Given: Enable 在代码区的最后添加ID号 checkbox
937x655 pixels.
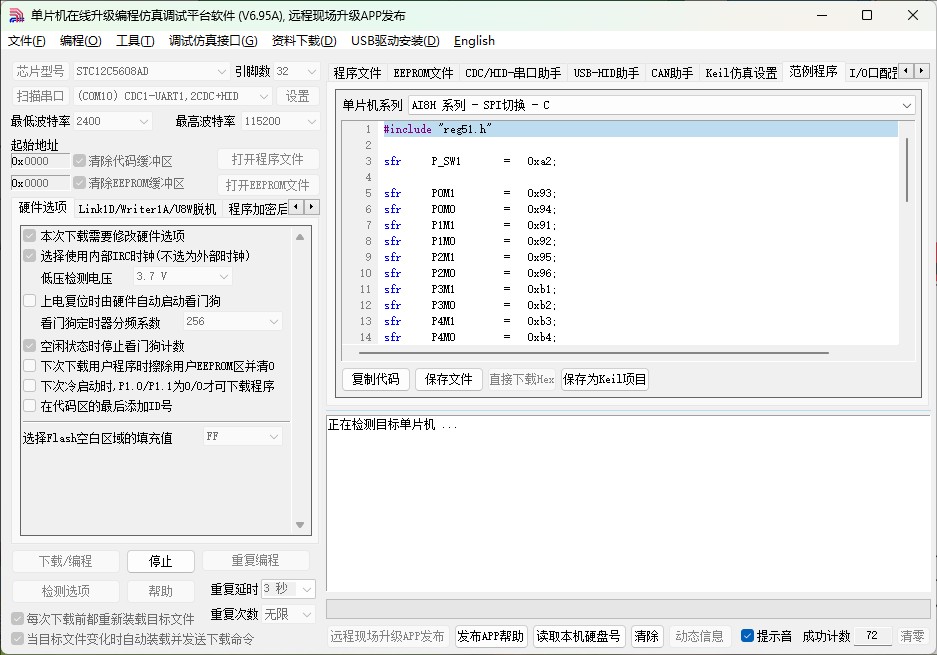Looking at the screenshot, I should pyautogui.click(x=29, y=406).
